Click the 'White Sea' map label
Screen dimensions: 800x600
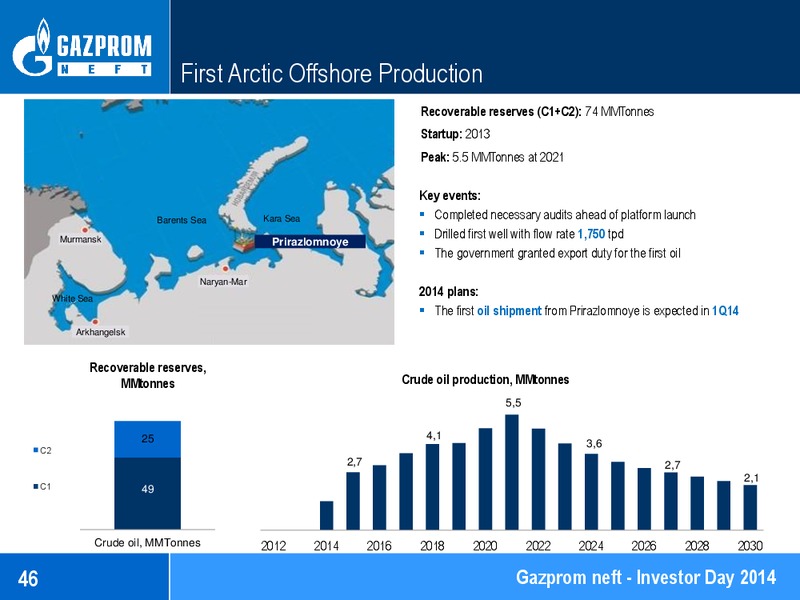coord(72,298)
